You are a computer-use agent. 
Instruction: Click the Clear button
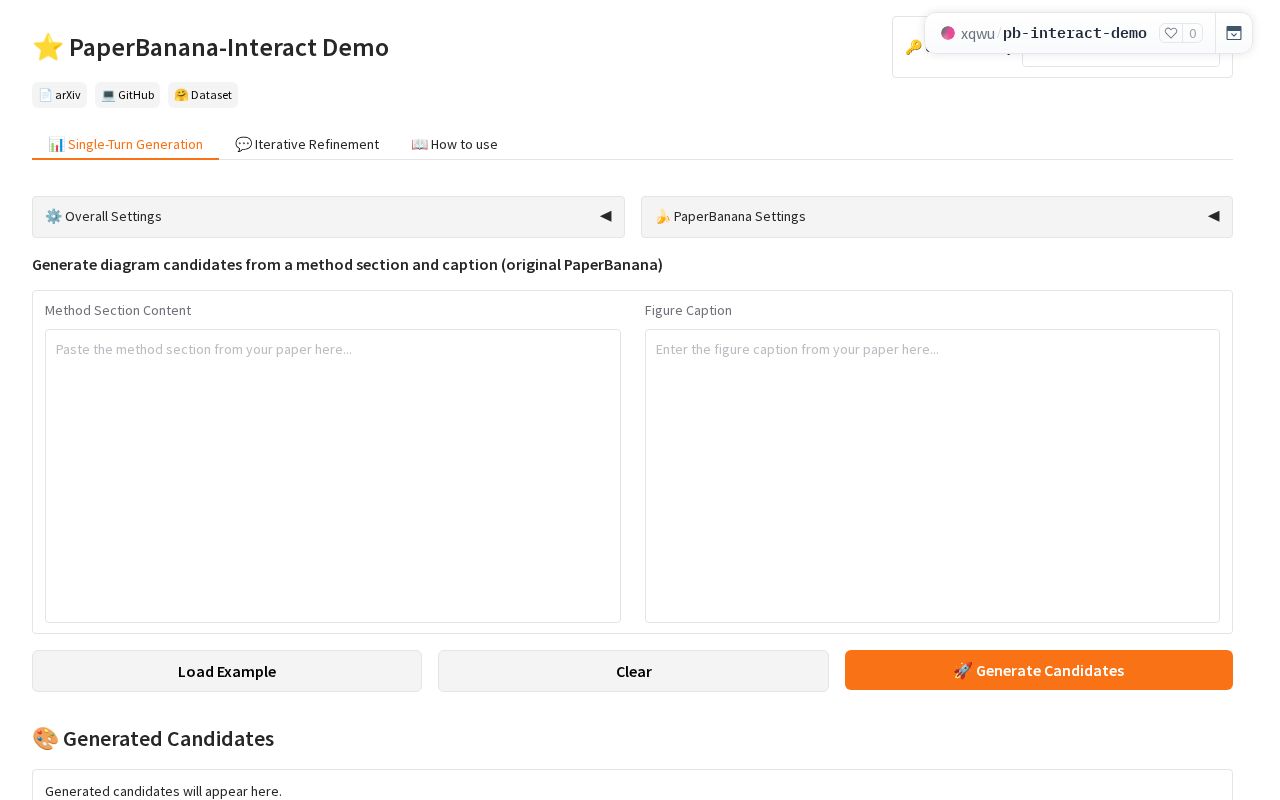633,671
